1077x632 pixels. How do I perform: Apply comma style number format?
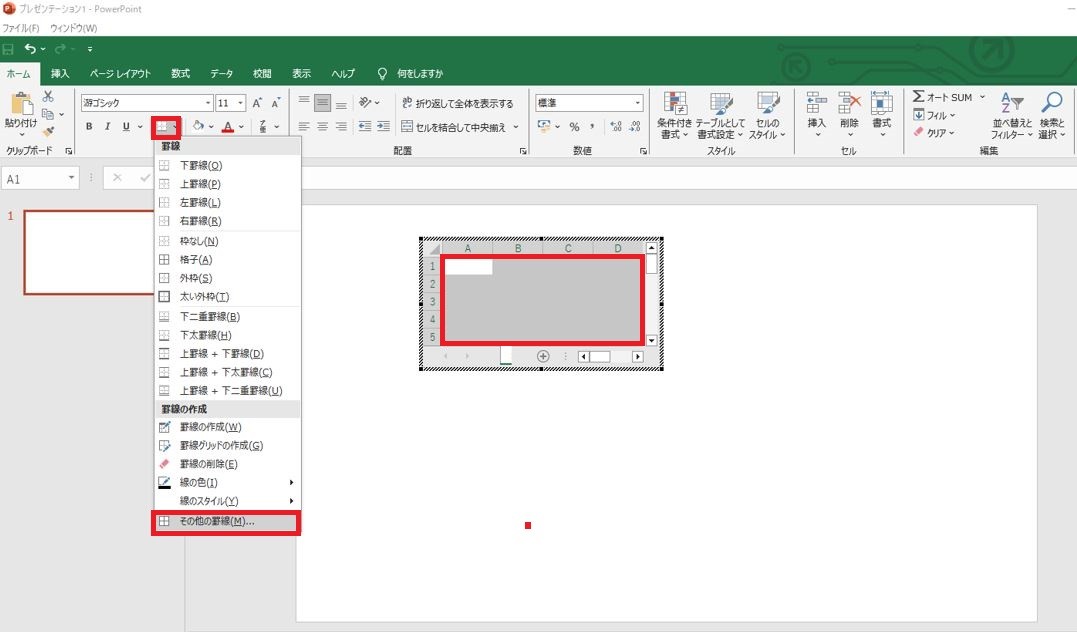click(592, 126)
